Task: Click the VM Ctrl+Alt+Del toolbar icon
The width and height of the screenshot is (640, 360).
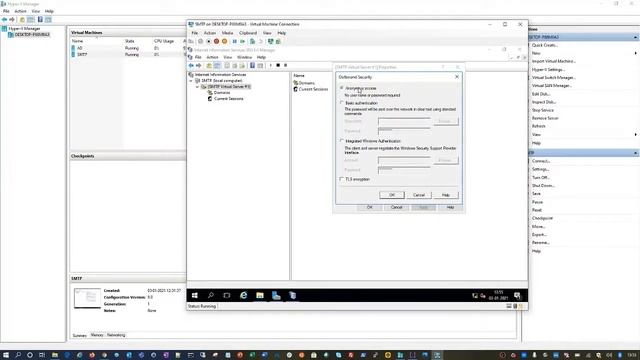Action: tap(191, 42)
